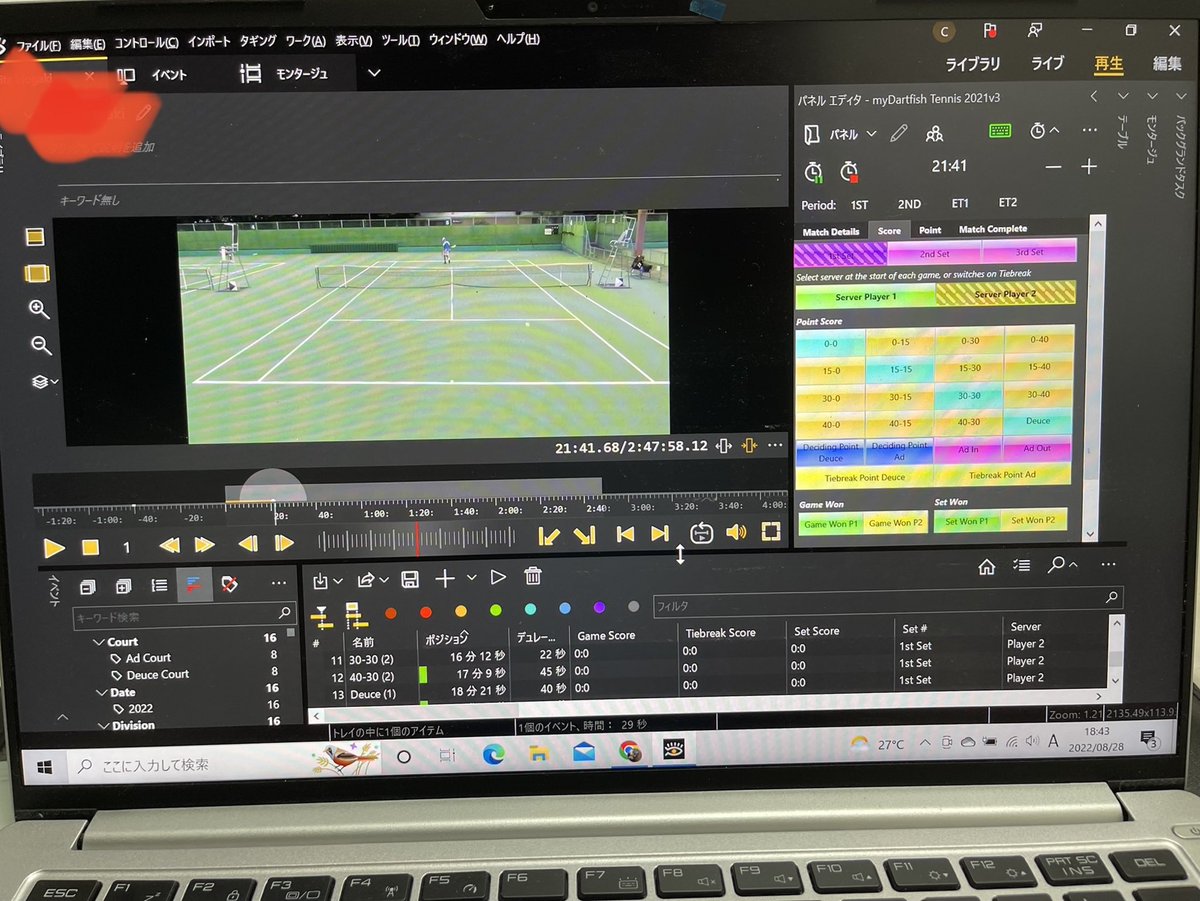
Task: Click the pencil edit icon in the panel editor
Action: (x=899, y=133)
